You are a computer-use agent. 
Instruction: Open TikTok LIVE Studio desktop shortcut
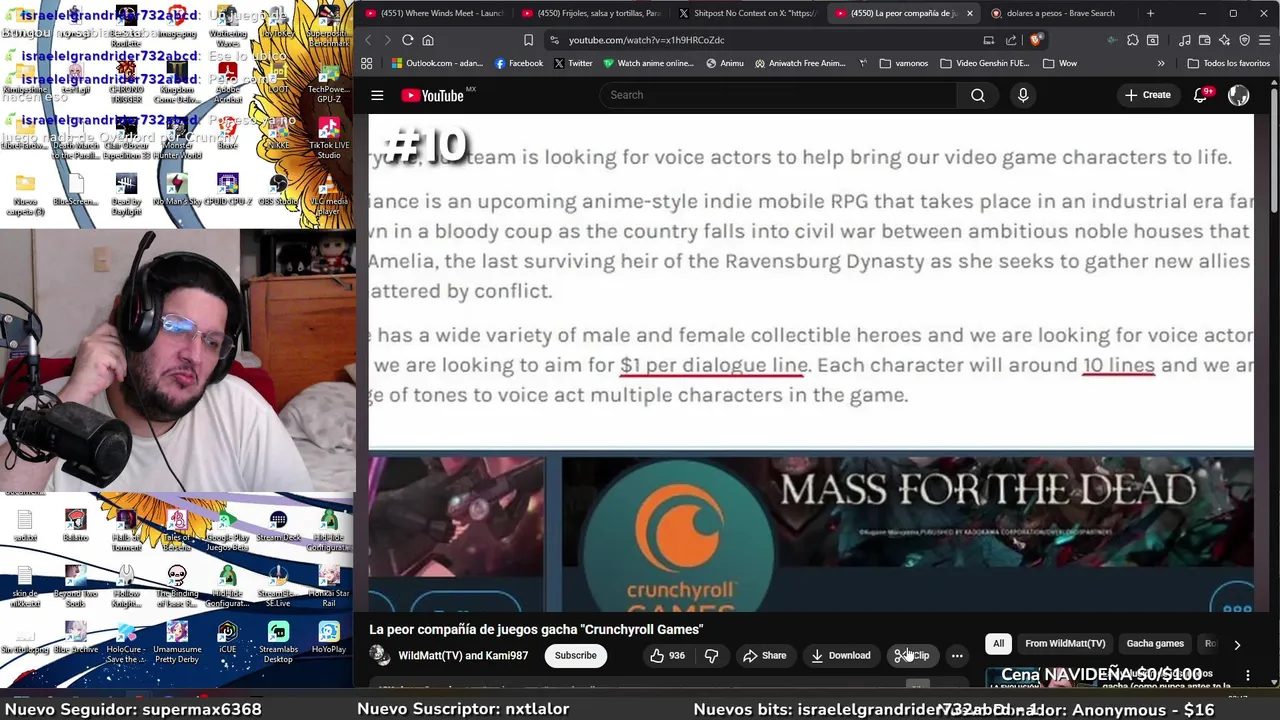[329, 138]
